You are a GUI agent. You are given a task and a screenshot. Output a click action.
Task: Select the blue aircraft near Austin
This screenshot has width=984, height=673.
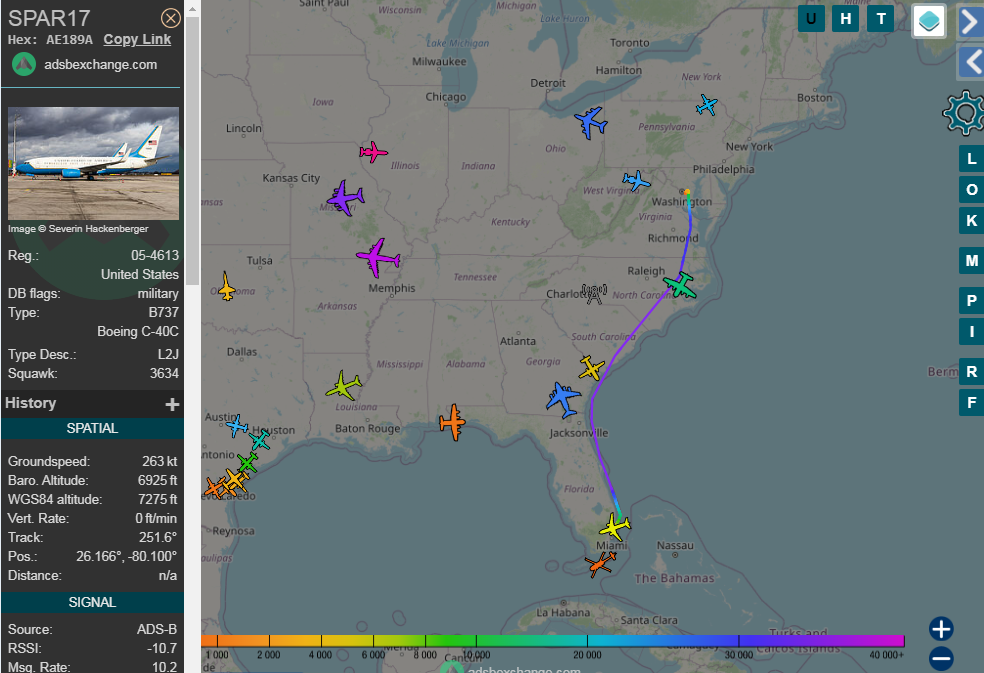pos(237,426)
